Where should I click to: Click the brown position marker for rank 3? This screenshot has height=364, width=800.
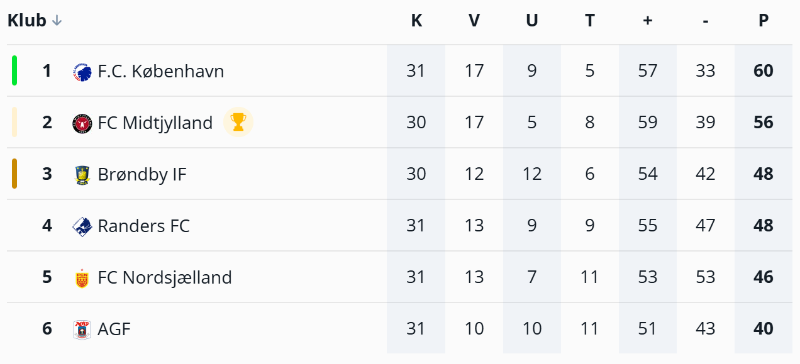tap(14, 174)
